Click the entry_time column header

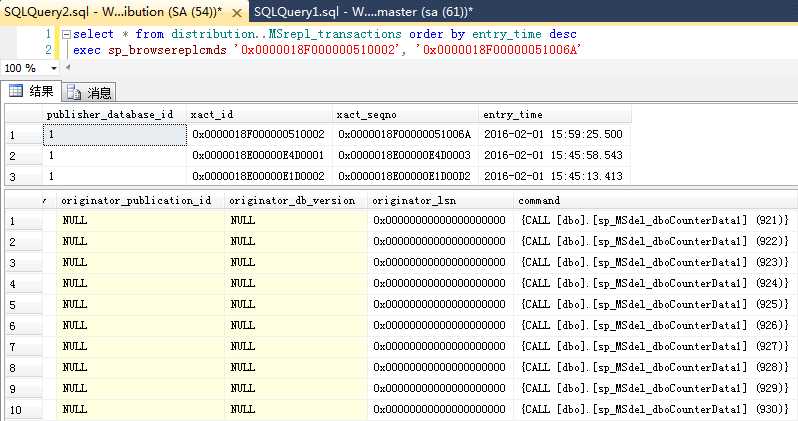pos(555,115)
